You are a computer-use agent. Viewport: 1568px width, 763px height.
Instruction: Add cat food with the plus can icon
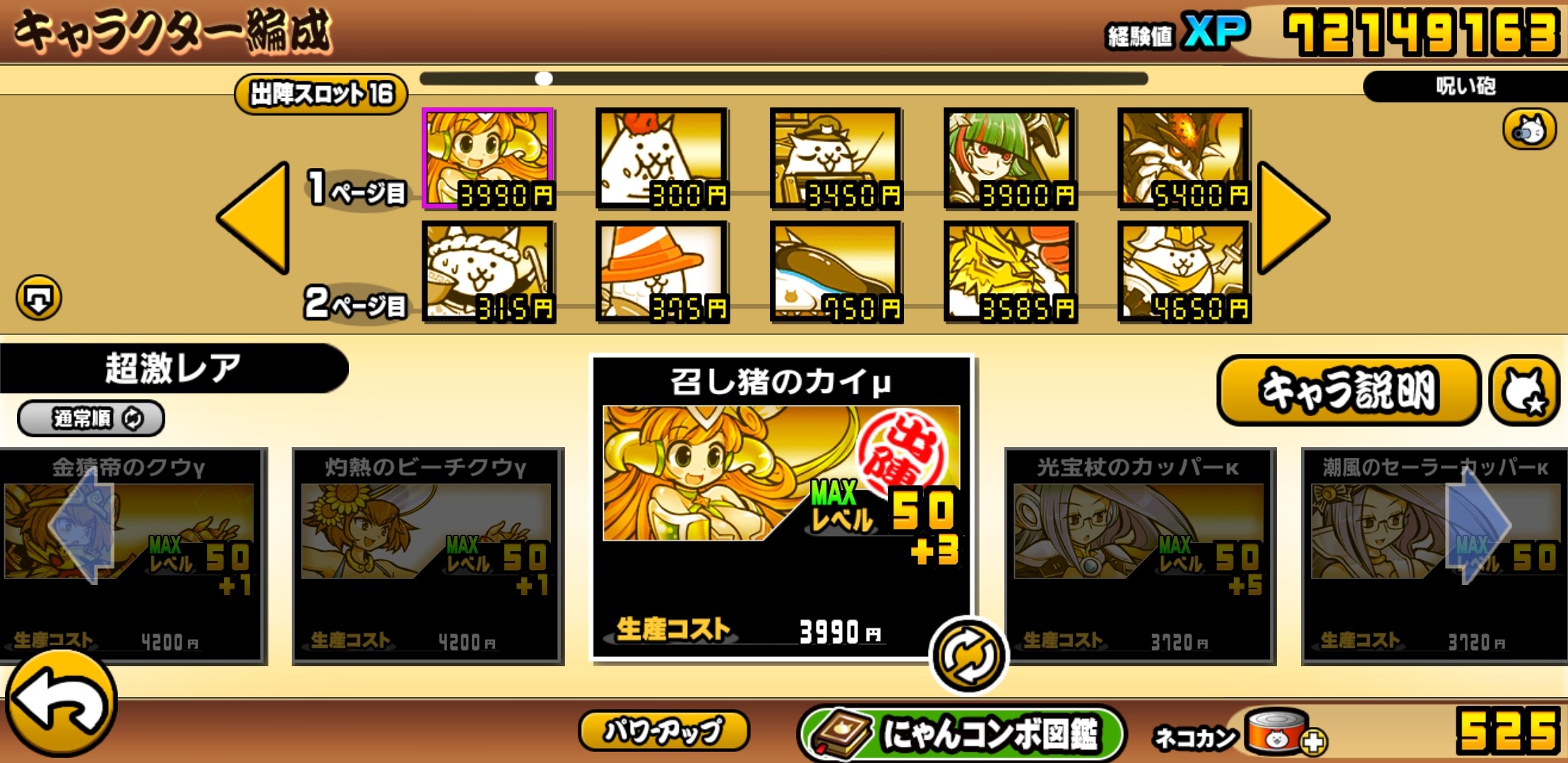(x=1284, y=733)
